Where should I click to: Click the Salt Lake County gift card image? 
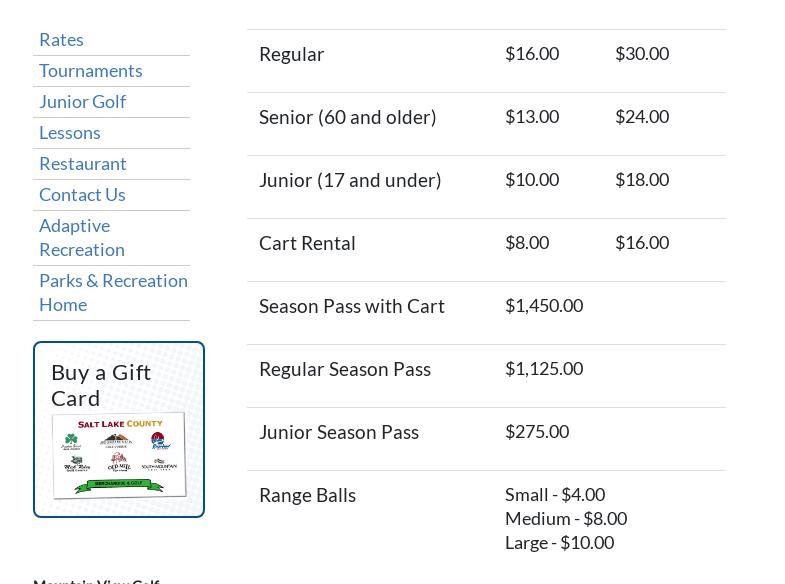point(119,455)
